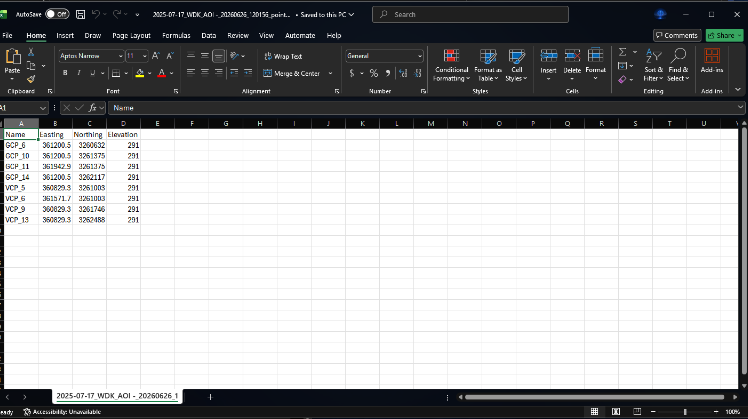Click the Align Left icon
Screen dimensions: 748x419
(x=191, y=72)
